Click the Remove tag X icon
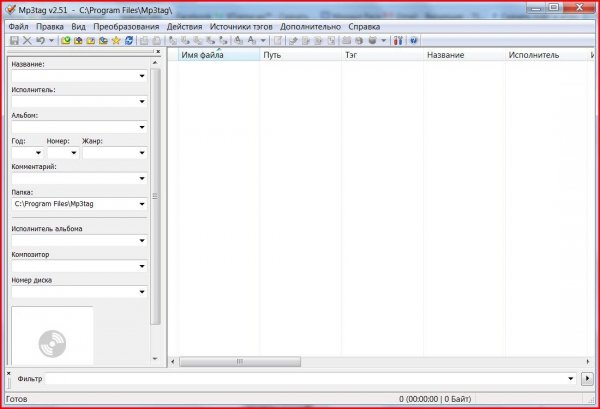The height and width of the screenshot is (409, 600). (x=27, y=40)
